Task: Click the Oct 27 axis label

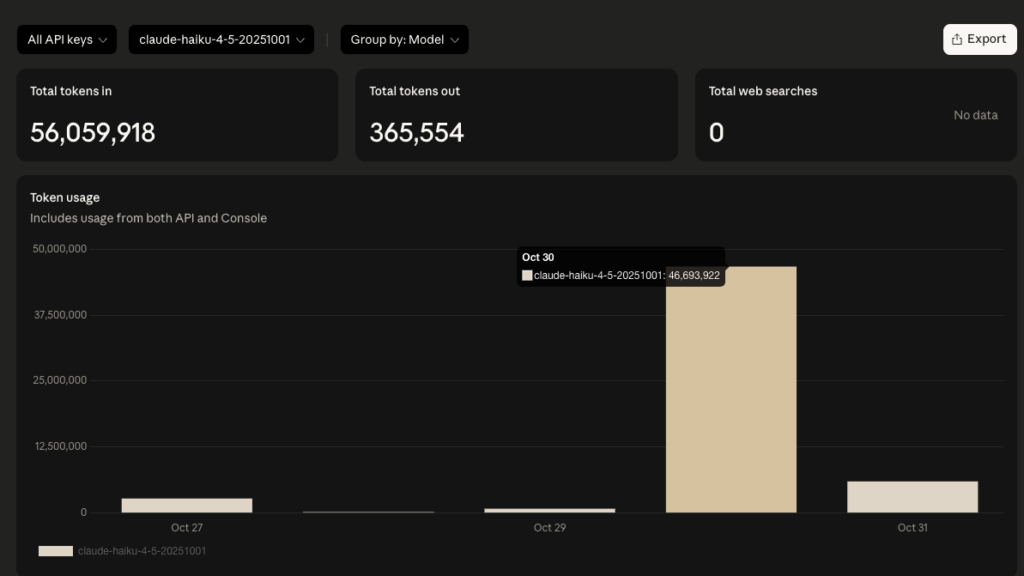Action: (187, 527)
